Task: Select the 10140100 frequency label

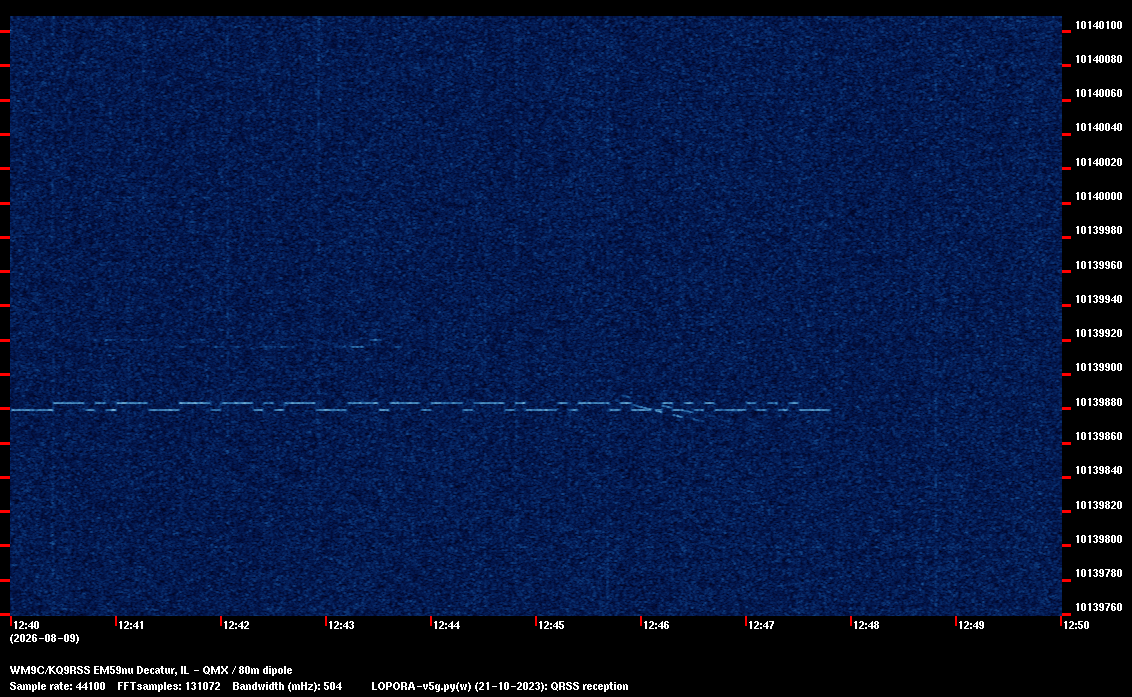Action: 1099,25
